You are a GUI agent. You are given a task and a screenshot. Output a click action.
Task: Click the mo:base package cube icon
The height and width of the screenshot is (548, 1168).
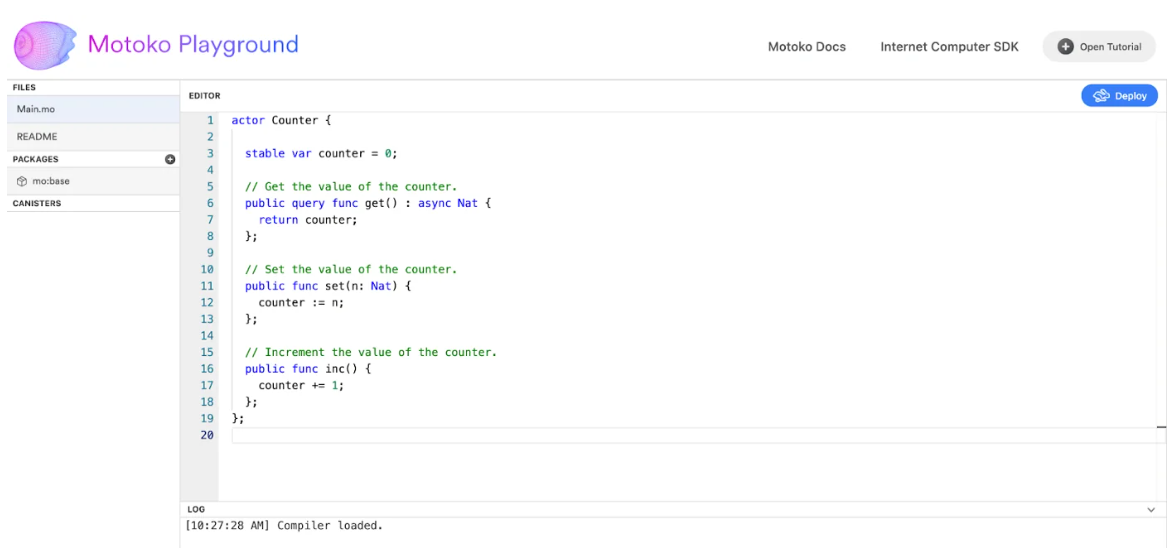click(22, 181)
